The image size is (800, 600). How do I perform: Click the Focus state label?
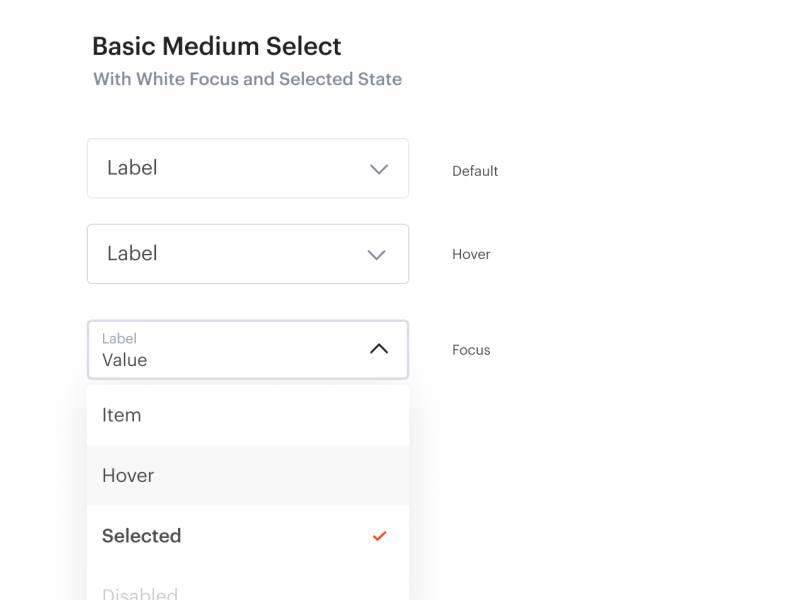pyautogui.click(x=471, y=350)
